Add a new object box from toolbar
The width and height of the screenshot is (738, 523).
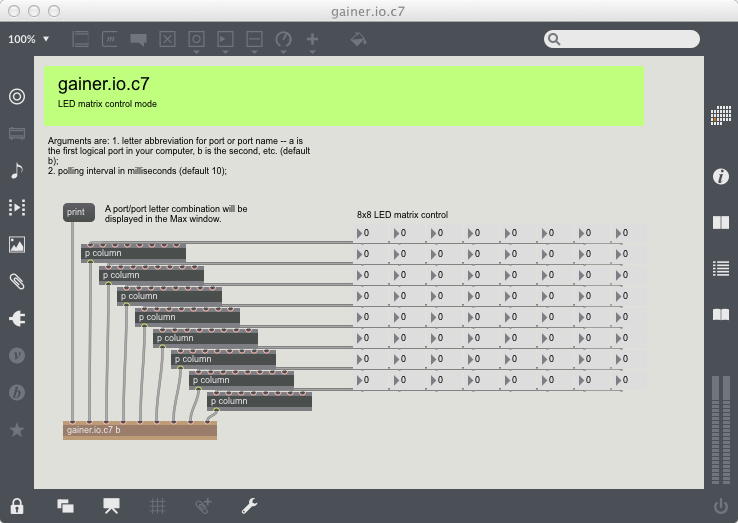tap(80, 39)
